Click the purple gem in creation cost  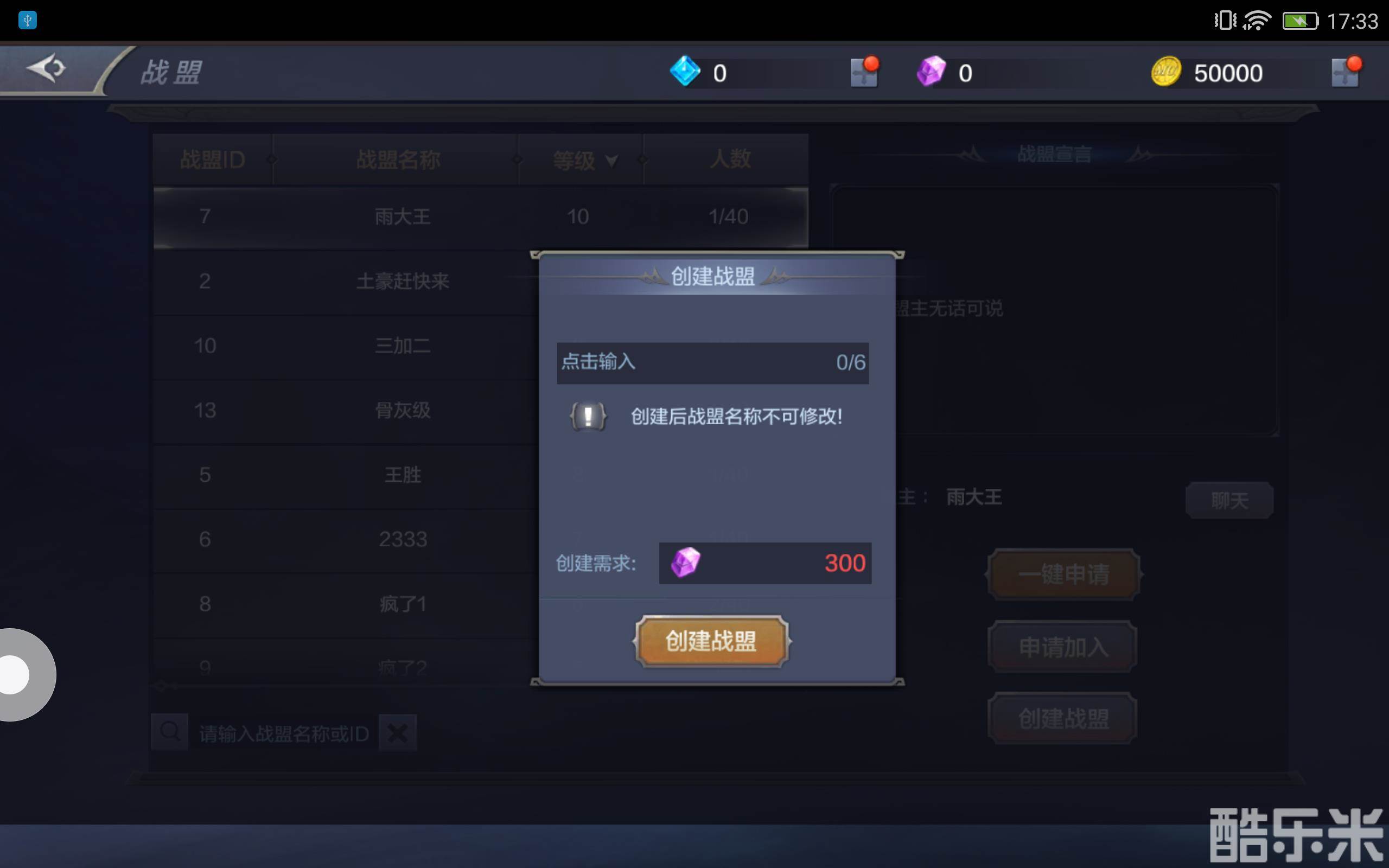(686, 562)
